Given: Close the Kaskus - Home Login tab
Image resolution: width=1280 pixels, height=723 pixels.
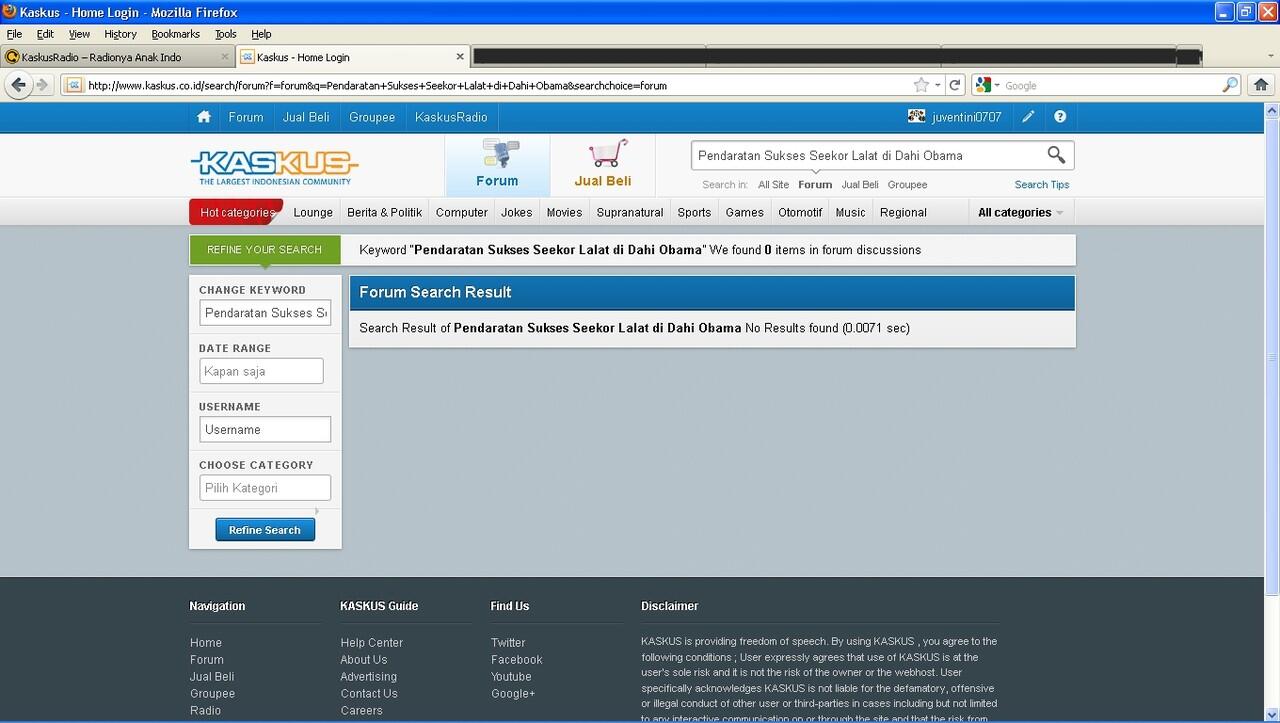Looking at the screenshot, I should point(460,57).
